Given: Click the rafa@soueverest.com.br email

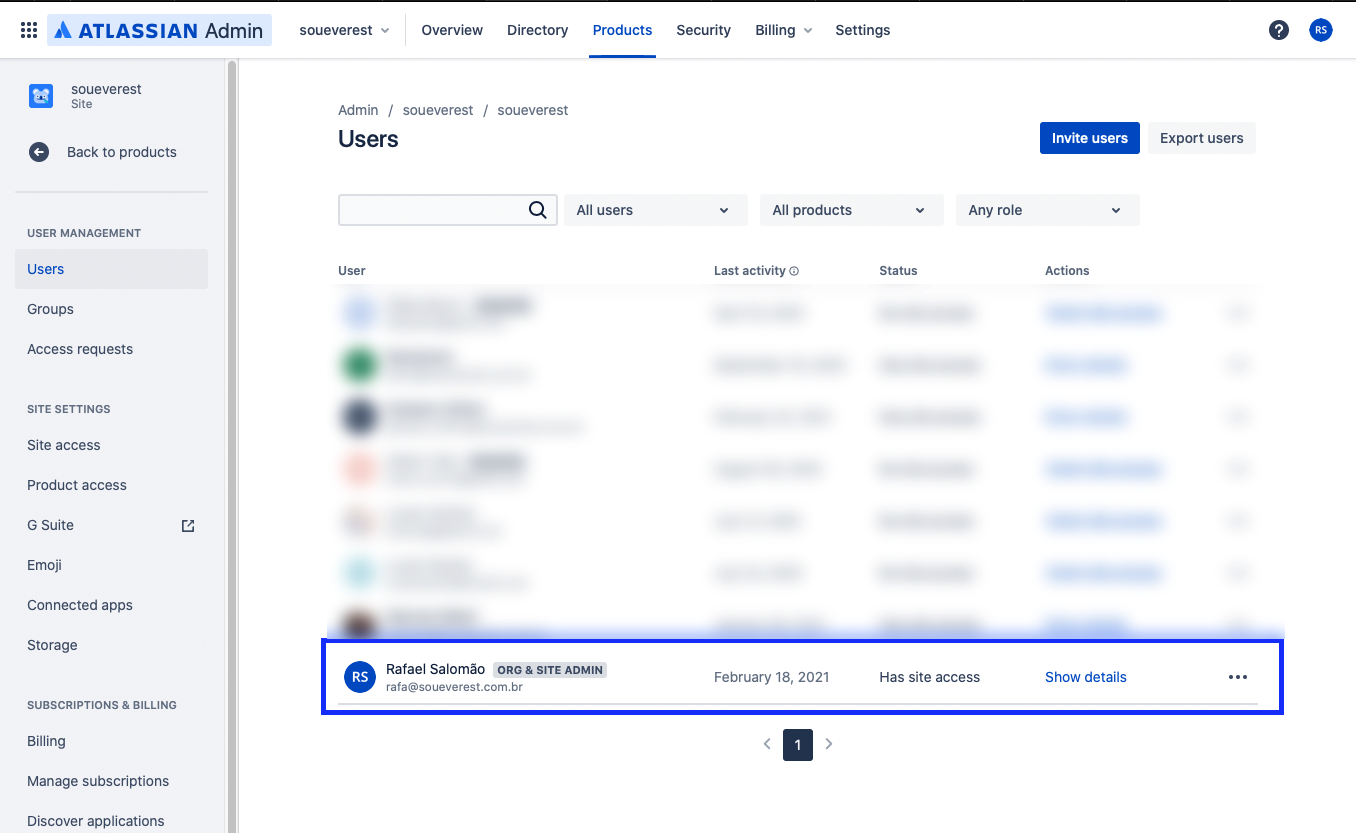Looking at the screenshot, I should coord(454,687).
